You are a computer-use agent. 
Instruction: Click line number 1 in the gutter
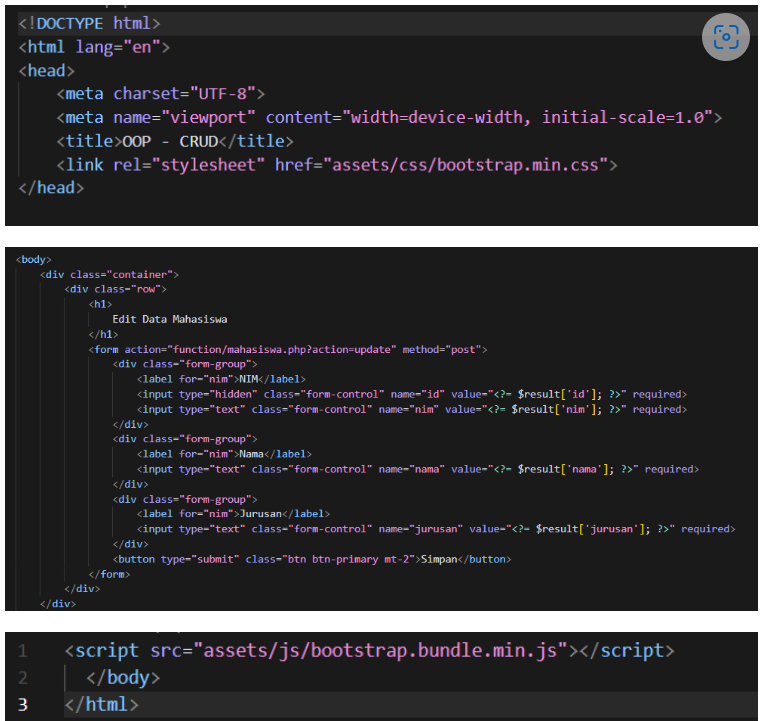[x=22, y=651]
